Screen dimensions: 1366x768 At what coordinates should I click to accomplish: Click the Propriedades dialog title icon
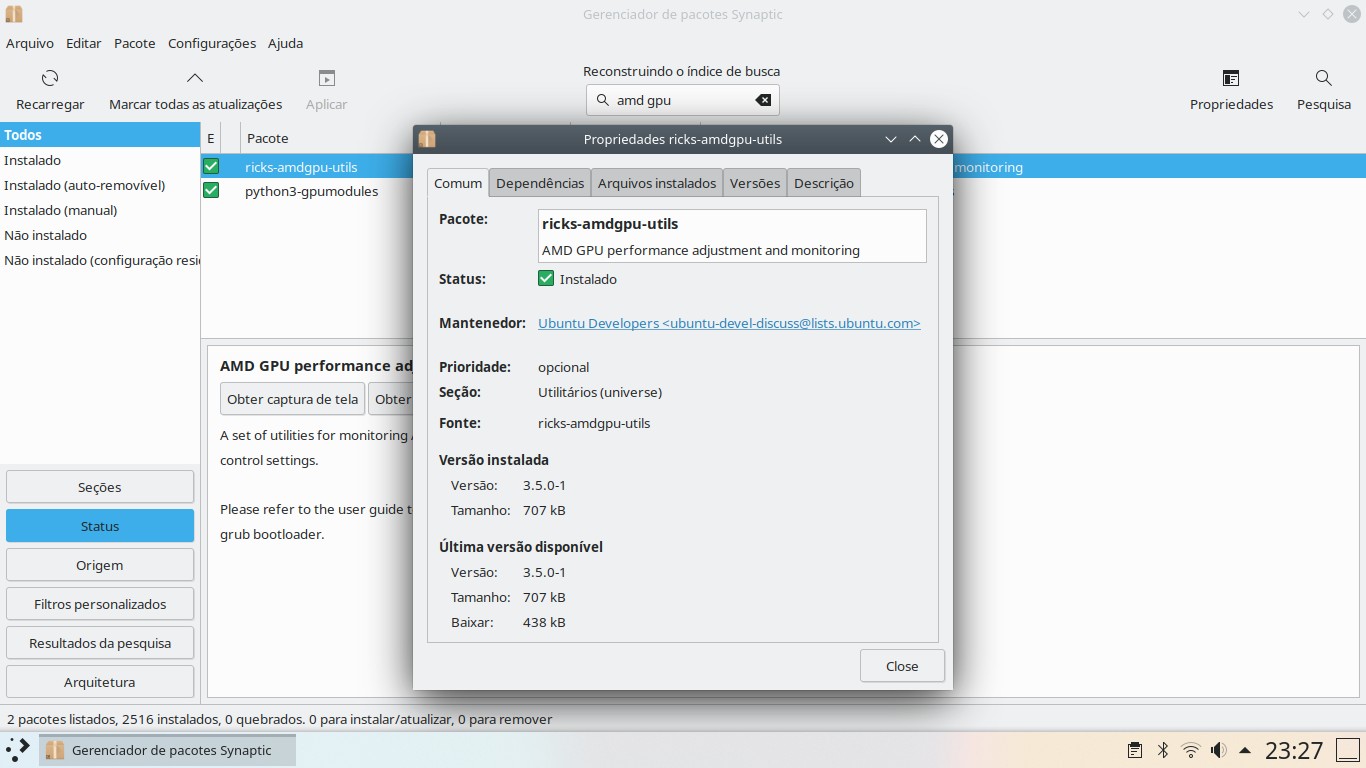427,139
